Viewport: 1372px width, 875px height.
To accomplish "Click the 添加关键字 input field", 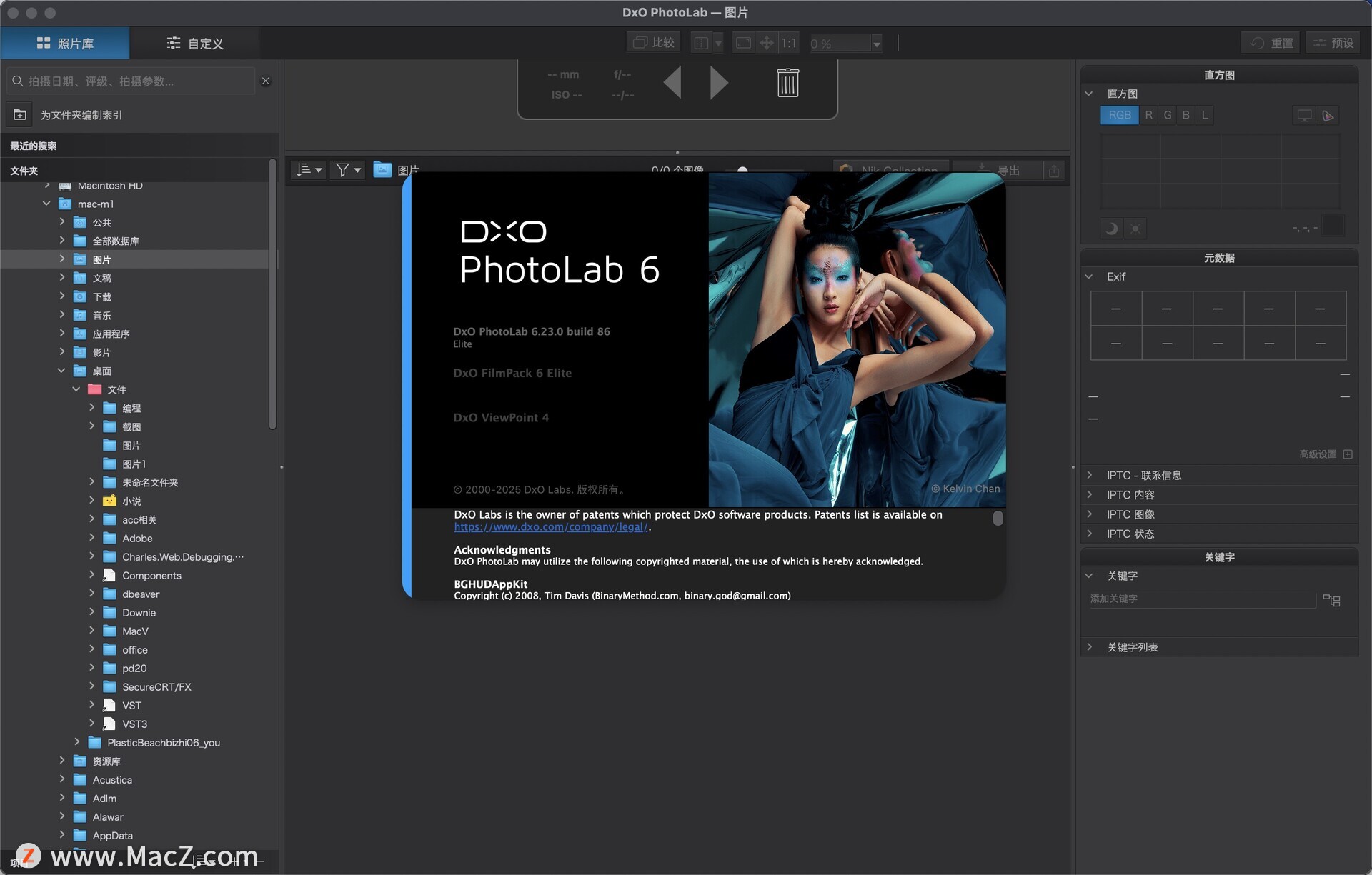I will (x=1201, y=599).
